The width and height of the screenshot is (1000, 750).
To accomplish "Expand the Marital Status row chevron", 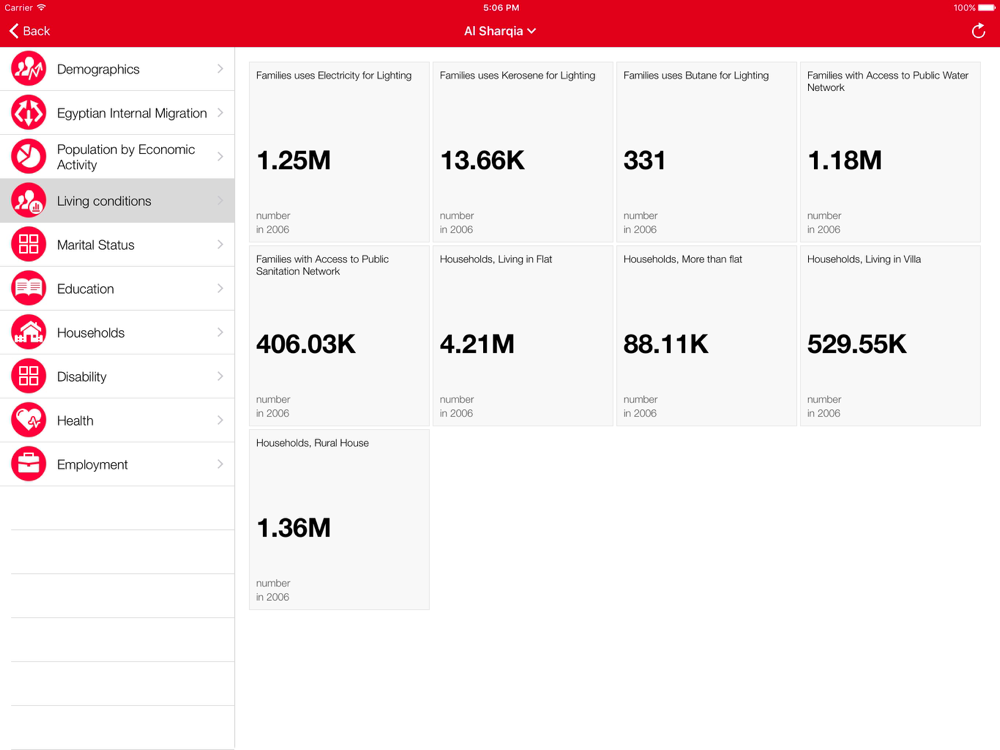I will point(220,245).
